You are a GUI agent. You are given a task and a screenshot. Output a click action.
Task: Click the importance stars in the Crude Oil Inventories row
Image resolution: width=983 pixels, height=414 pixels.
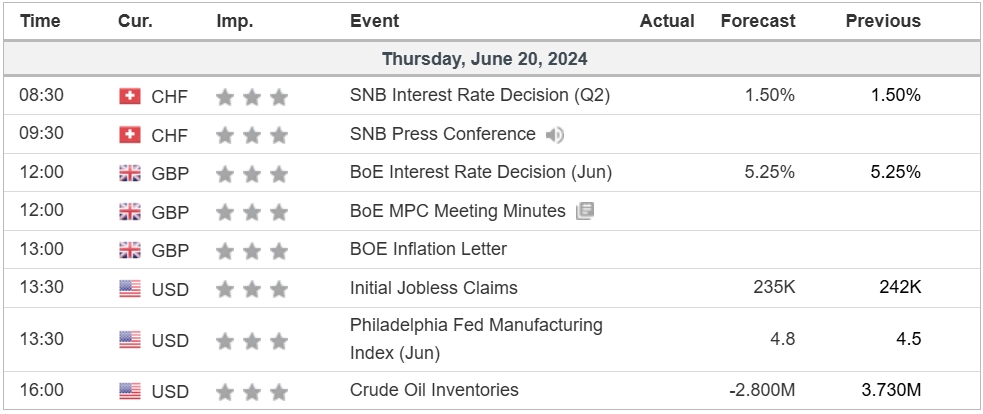[x=251, y=391]
